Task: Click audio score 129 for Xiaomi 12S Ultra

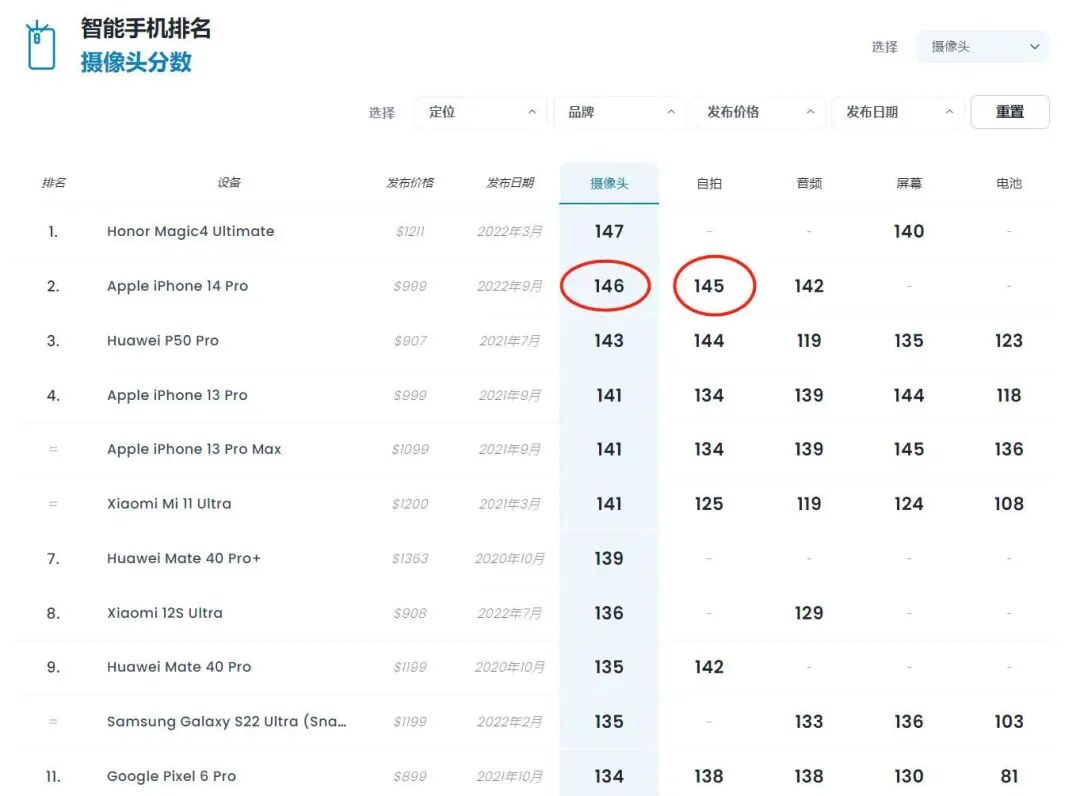Action: click(809, 613)
